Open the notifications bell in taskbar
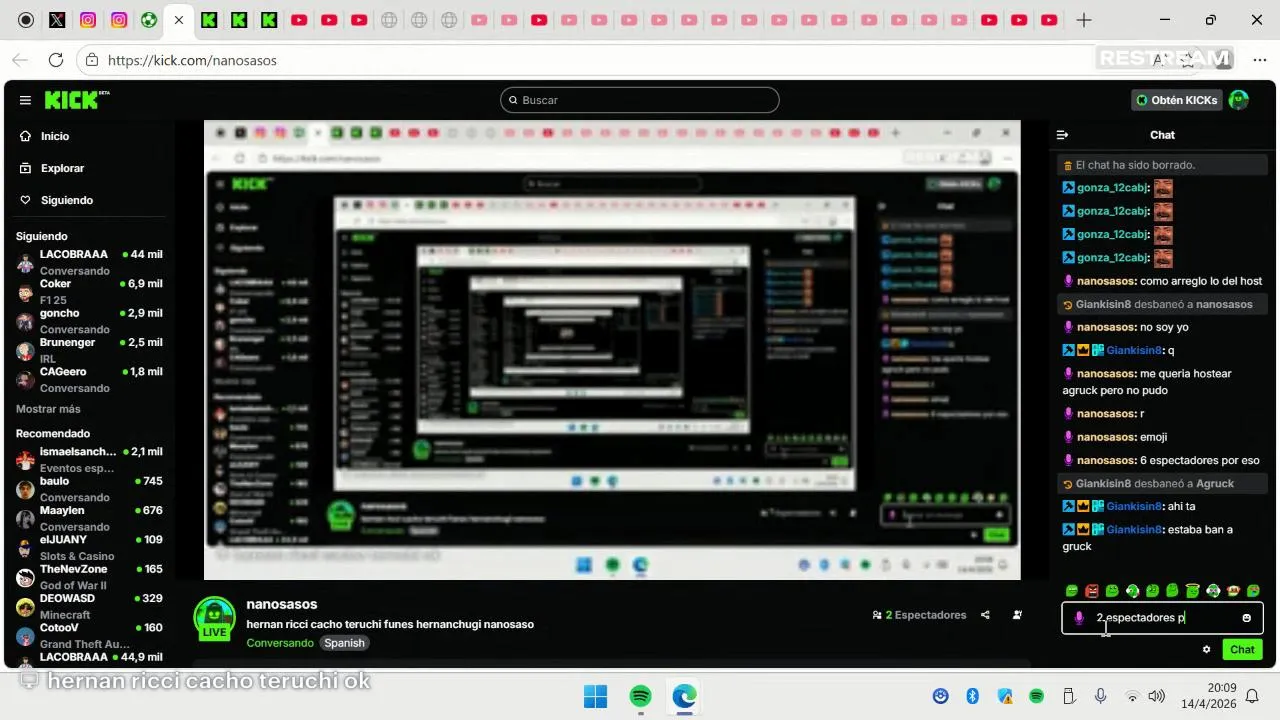Viewport: 1280px width, 720px height. (1252, 696)
